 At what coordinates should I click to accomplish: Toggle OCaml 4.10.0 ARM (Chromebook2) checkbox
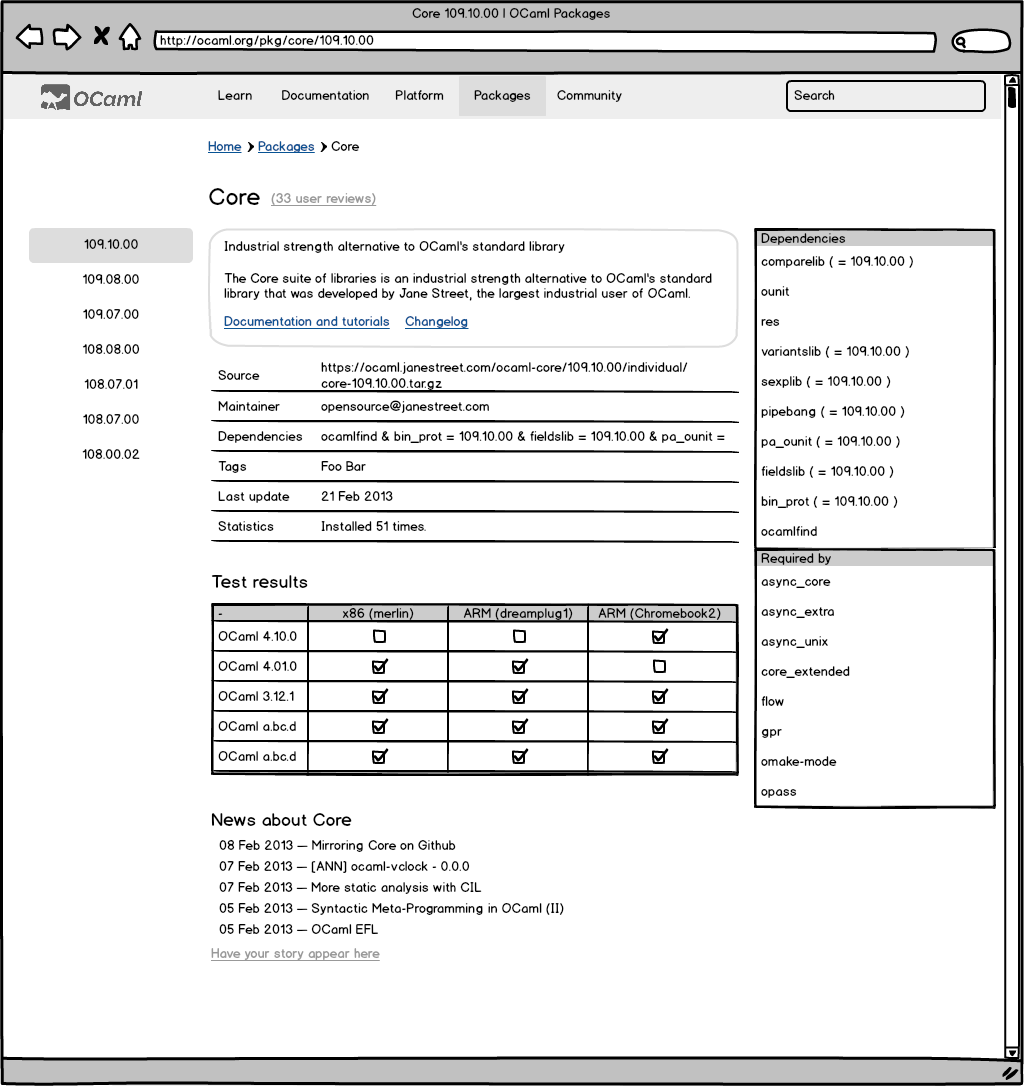[660, 636]
